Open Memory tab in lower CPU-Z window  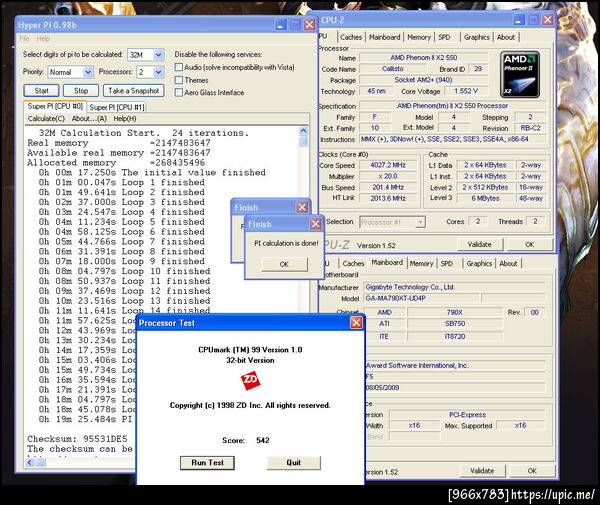click(x=421, y=263)
